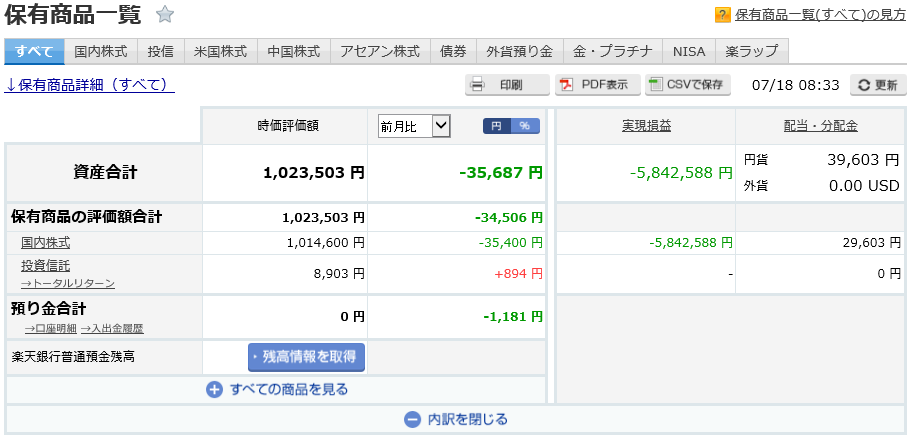This screenshot has height=440, width=913.
Task: Follow the →入出金履歴 link
Action: (x=112, y=329)
